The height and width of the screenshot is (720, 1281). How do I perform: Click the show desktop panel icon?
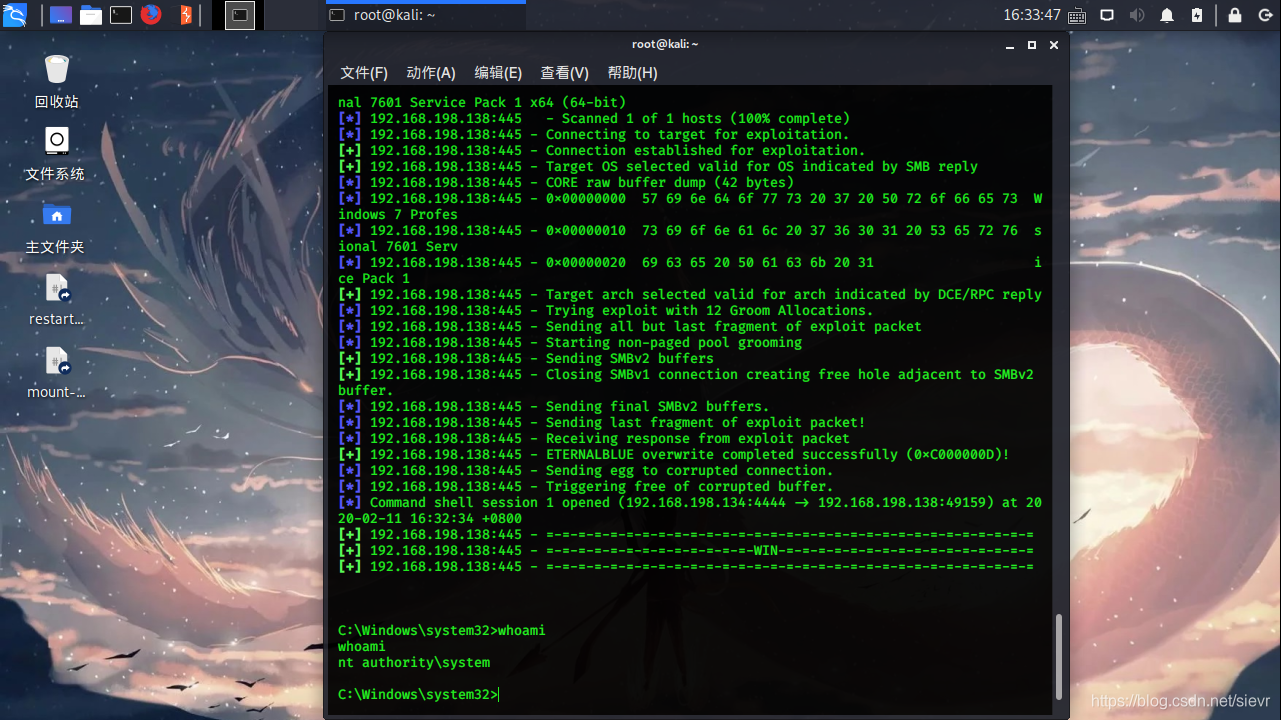click(x=61, y=15)
